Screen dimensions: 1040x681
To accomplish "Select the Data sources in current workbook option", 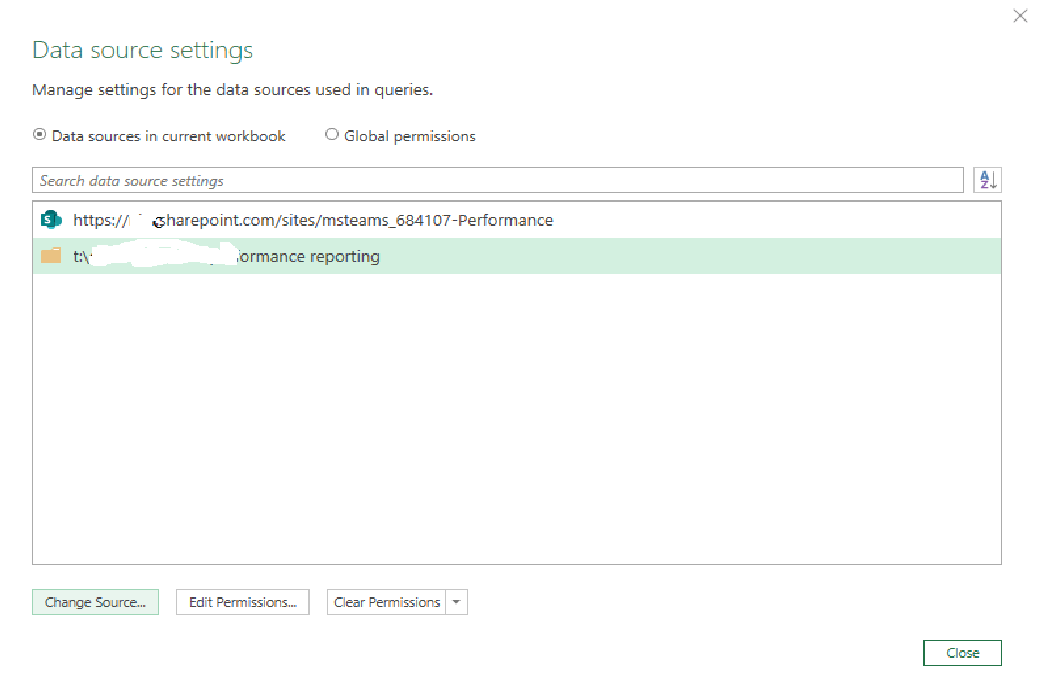I will click(39, 134).
